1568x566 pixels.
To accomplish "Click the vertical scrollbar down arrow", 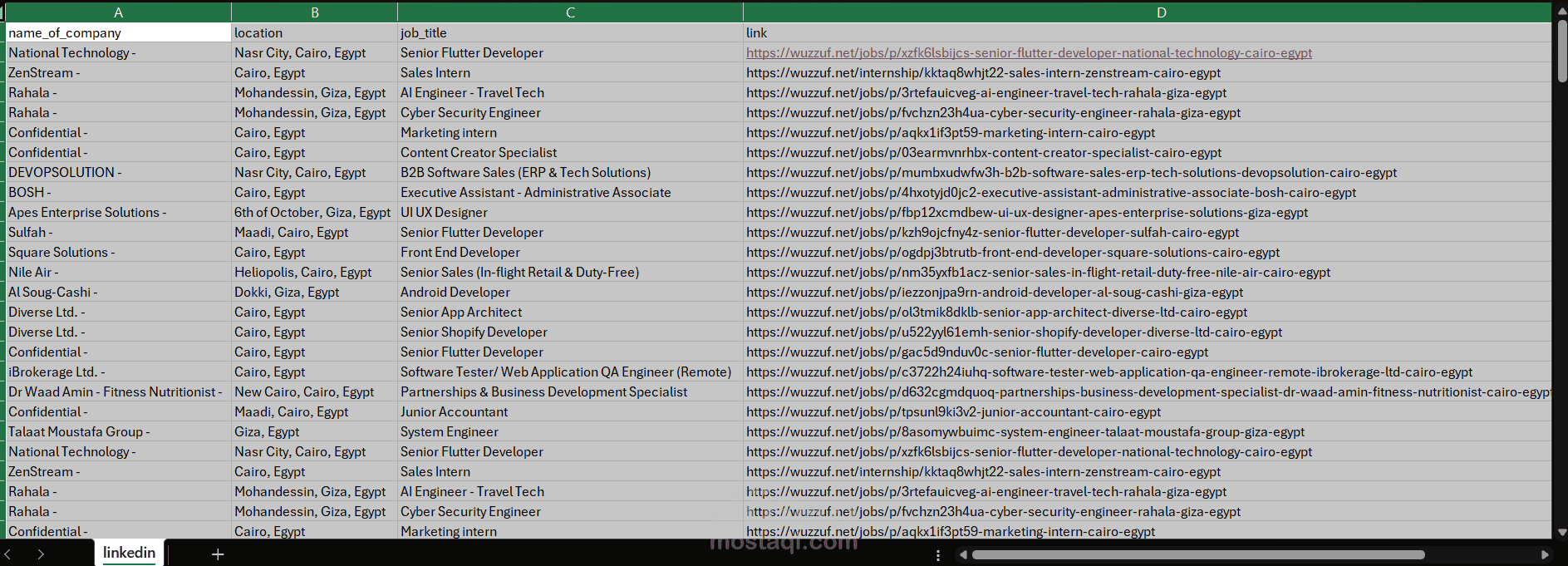I will point(1561,532).
